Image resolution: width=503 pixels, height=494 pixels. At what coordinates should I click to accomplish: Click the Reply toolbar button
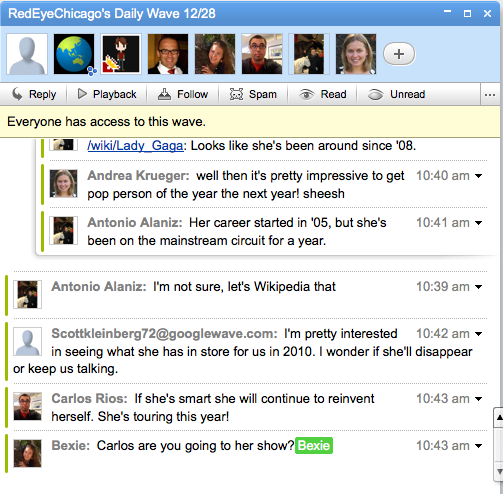(x=34, y=94)
